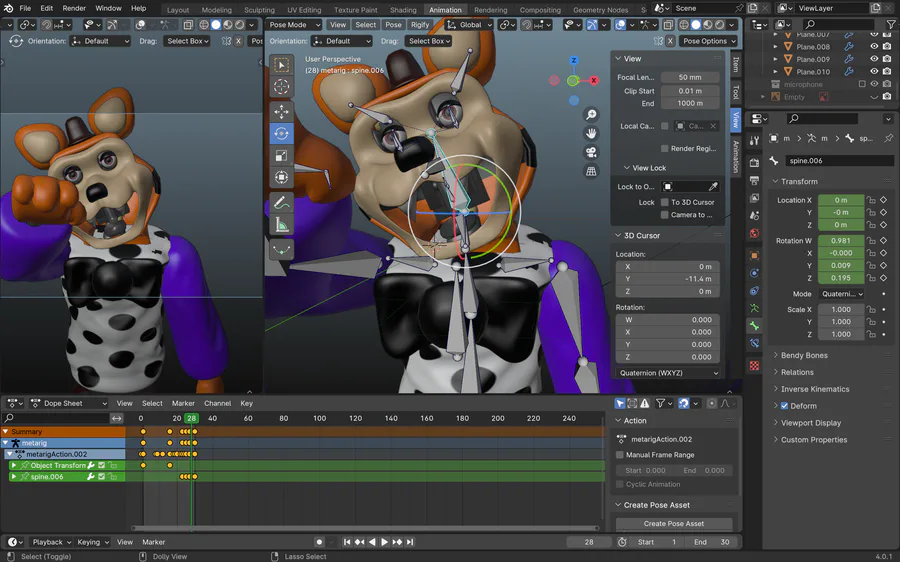Click the Create Pose Asset button
Image resolution: width=900 pixels, height=562 pixels.
pyautogui.click(x=674, y=524)
